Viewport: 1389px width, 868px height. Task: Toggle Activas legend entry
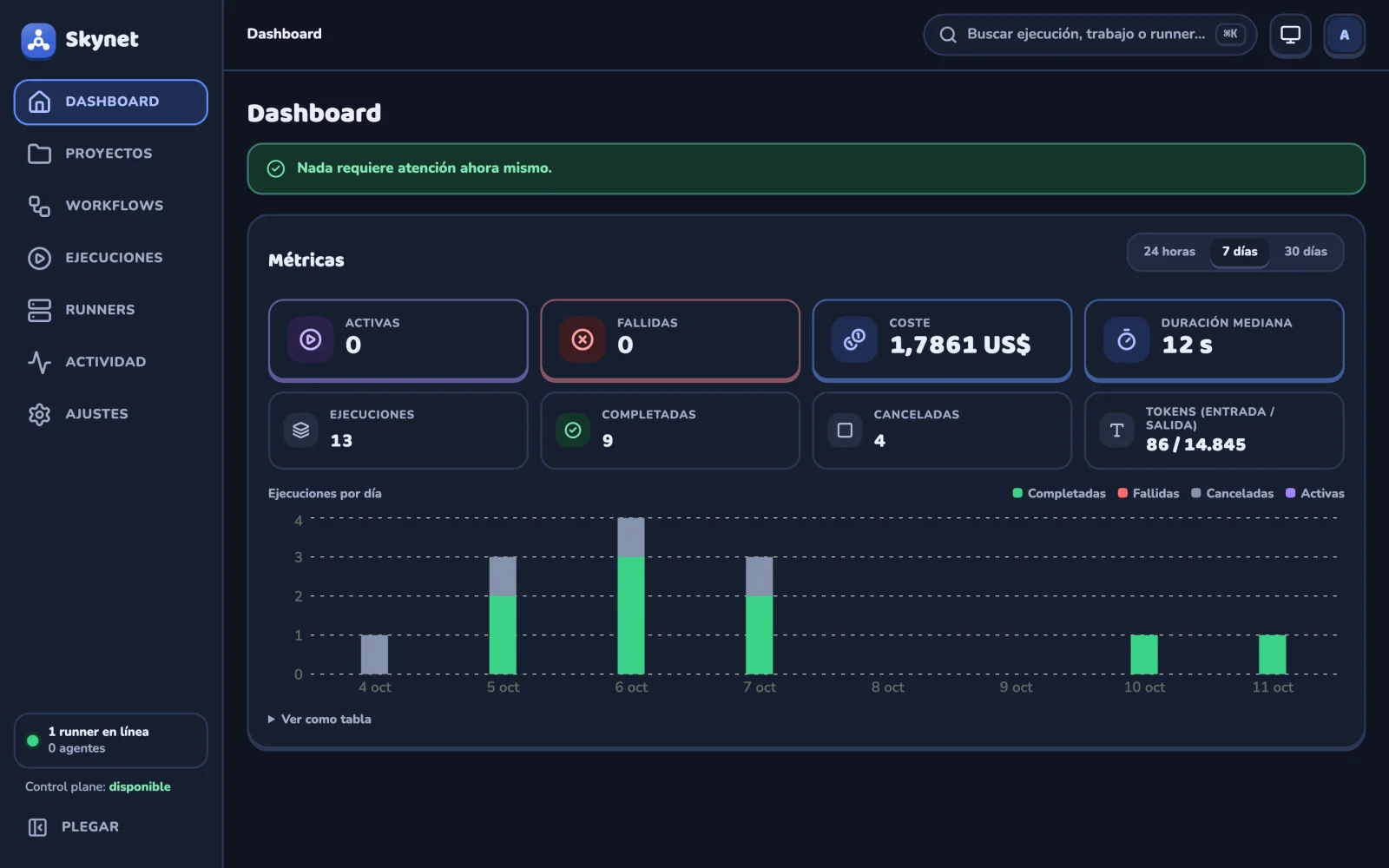[x=1315, y=493]
